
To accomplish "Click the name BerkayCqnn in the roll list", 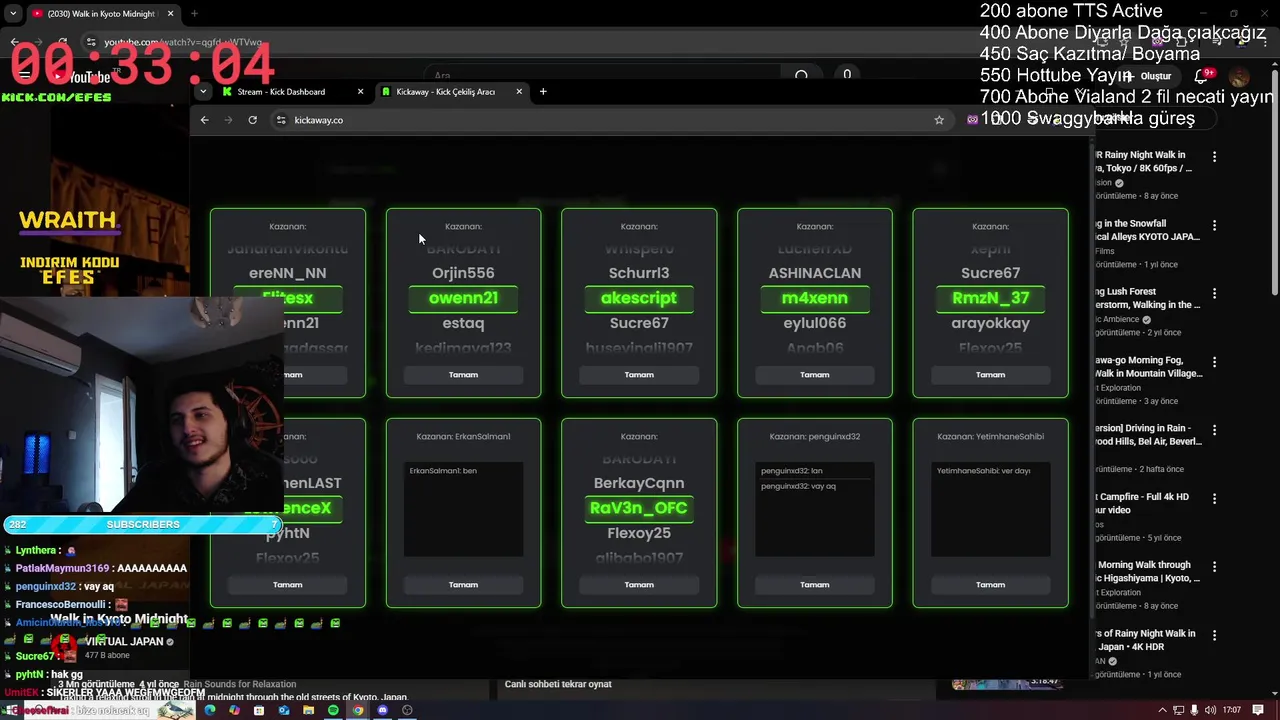I will pyautogui.click(x=639, y=483).
